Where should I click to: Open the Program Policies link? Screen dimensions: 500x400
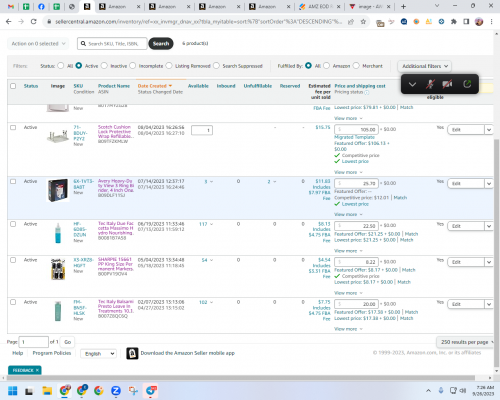point(52,353)
